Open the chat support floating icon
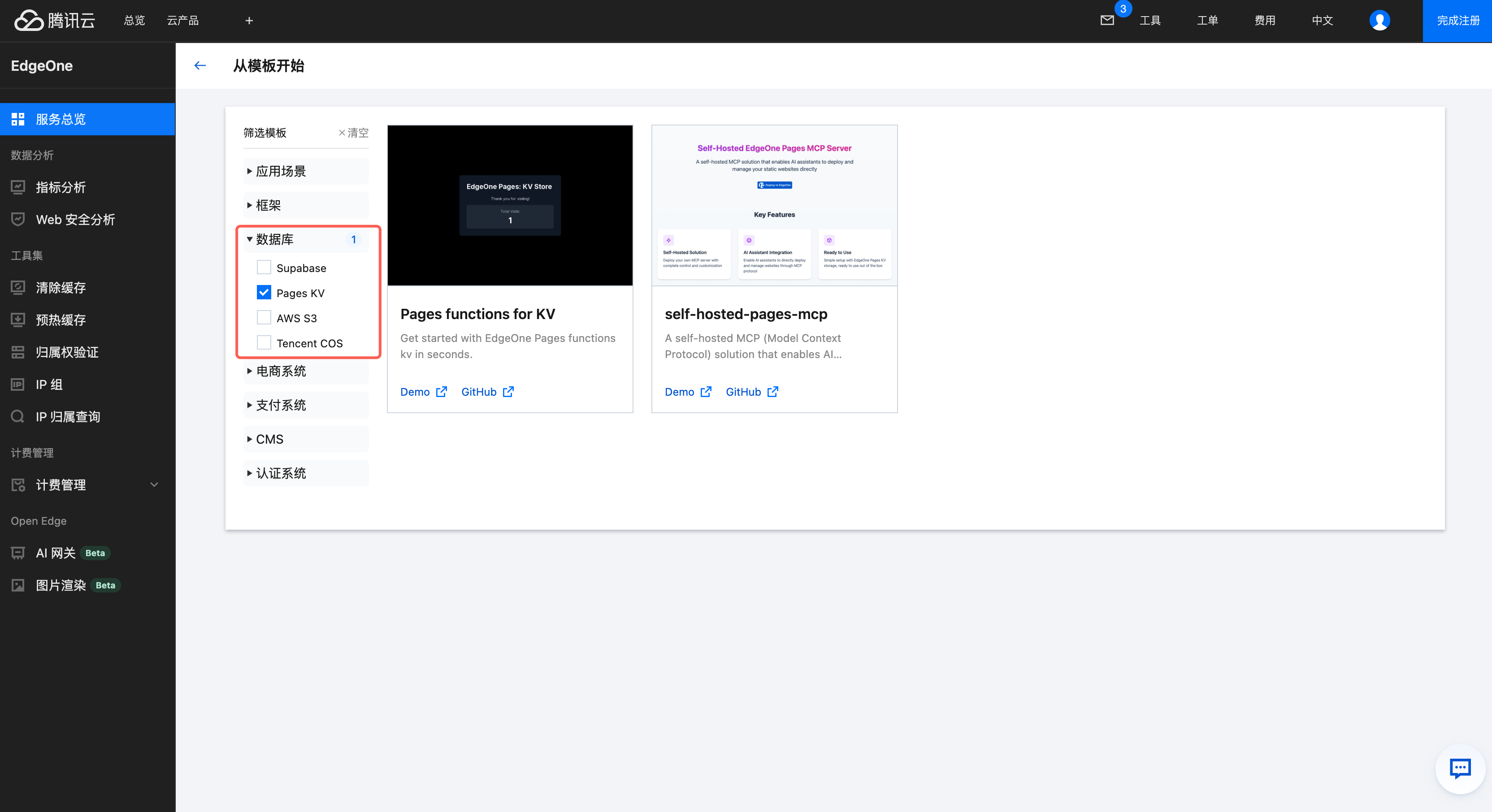The height and width of the screenshot is (812, 1492). [x=1460, y=768]
